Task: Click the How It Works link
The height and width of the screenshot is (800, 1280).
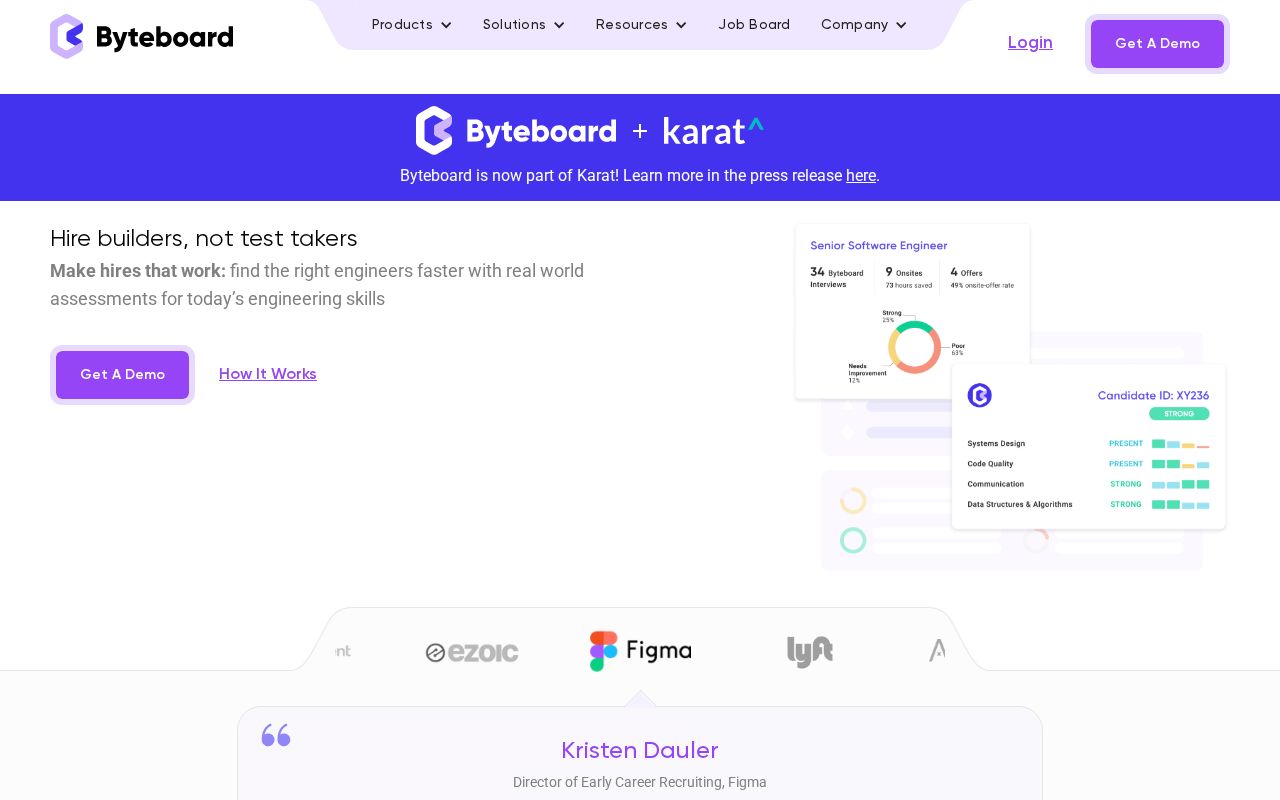Action: click(x=268, y=374)
